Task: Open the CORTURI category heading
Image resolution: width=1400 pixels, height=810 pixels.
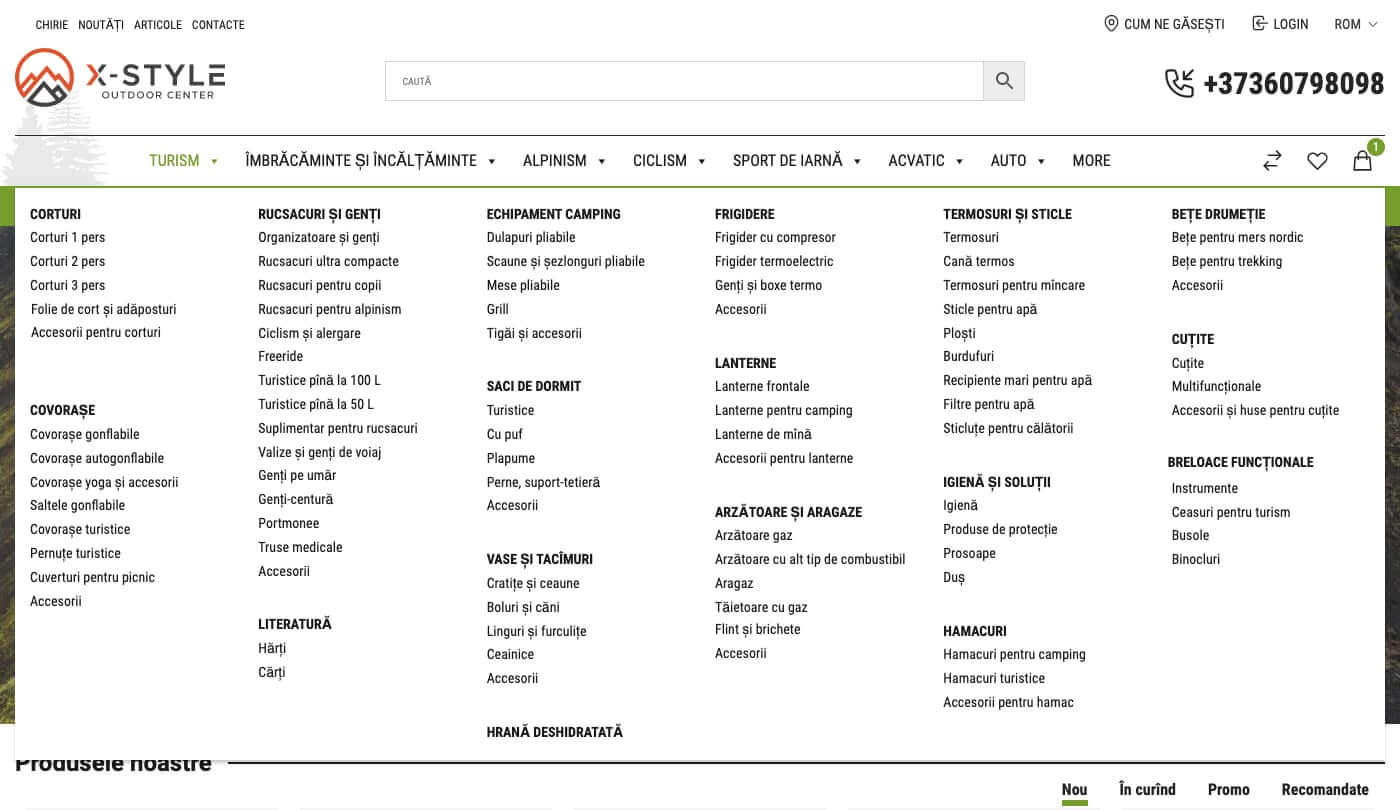Action: tap(55, 214)
